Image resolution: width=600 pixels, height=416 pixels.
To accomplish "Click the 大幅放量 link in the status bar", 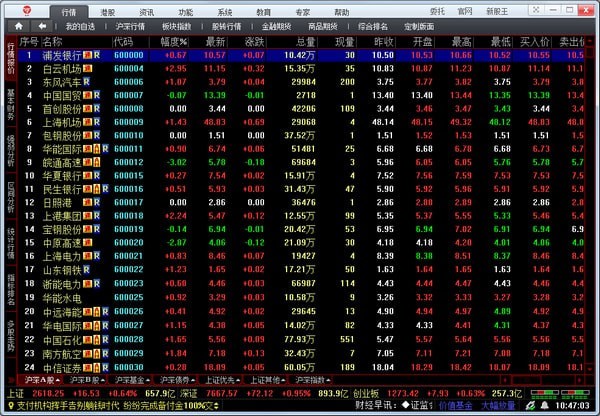I will 498,406.
